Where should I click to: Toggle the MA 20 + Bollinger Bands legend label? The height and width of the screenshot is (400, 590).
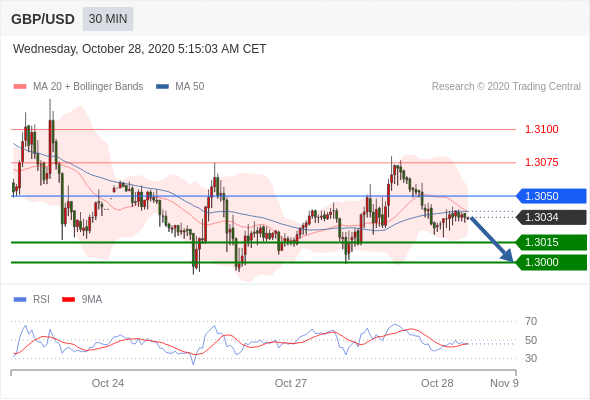(88, 87)
